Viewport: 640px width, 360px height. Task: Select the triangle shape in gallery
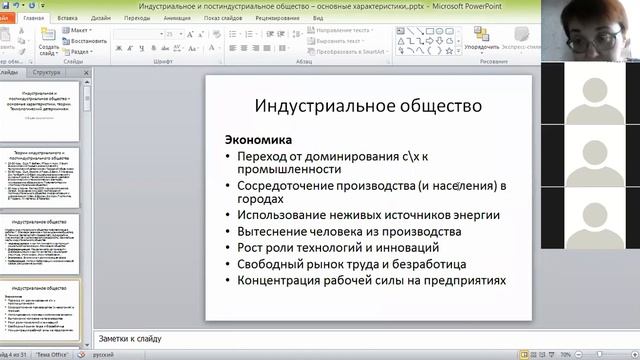(400, 41)
